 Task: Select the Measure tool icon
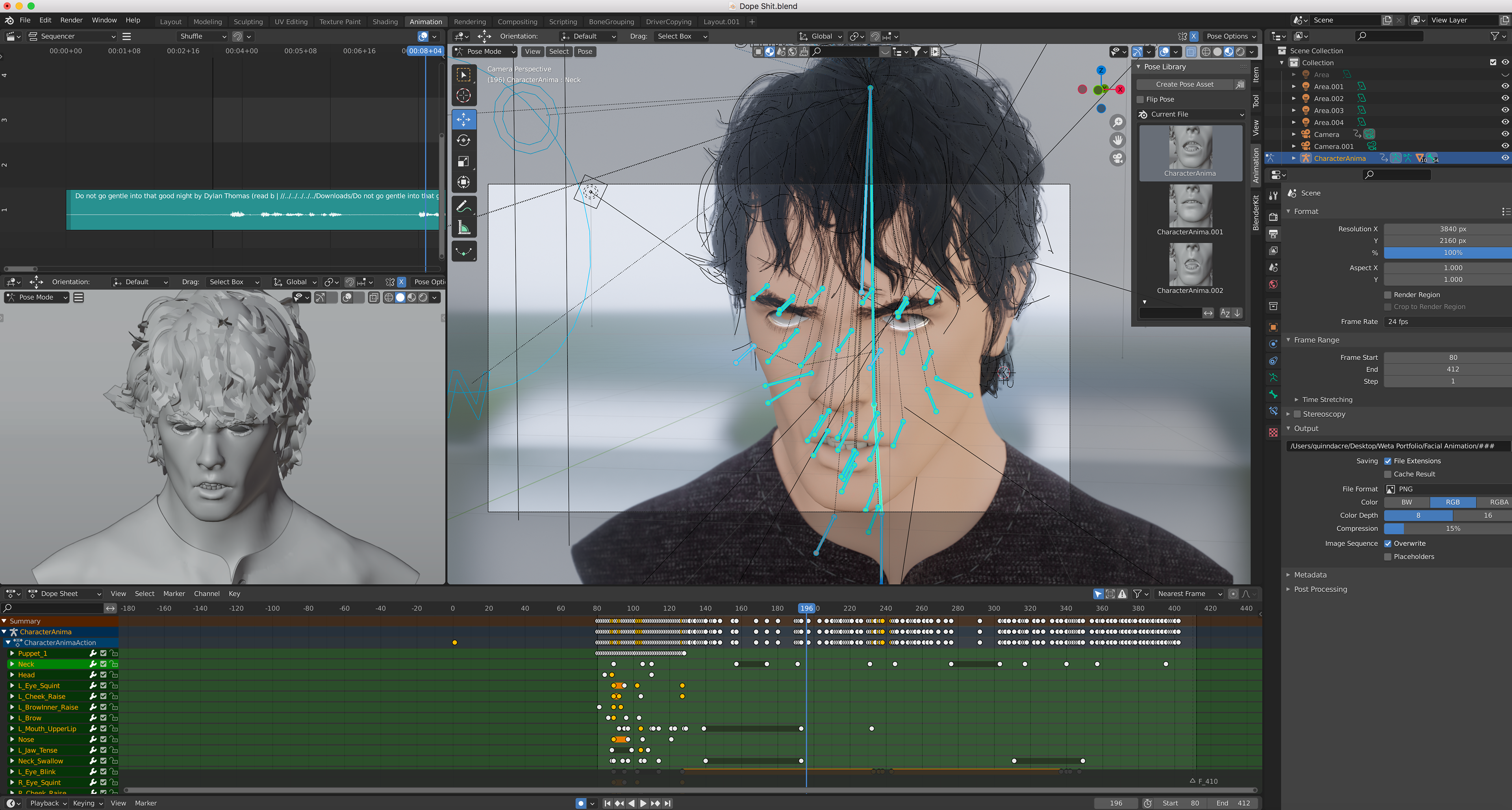(x=464, y=228)
